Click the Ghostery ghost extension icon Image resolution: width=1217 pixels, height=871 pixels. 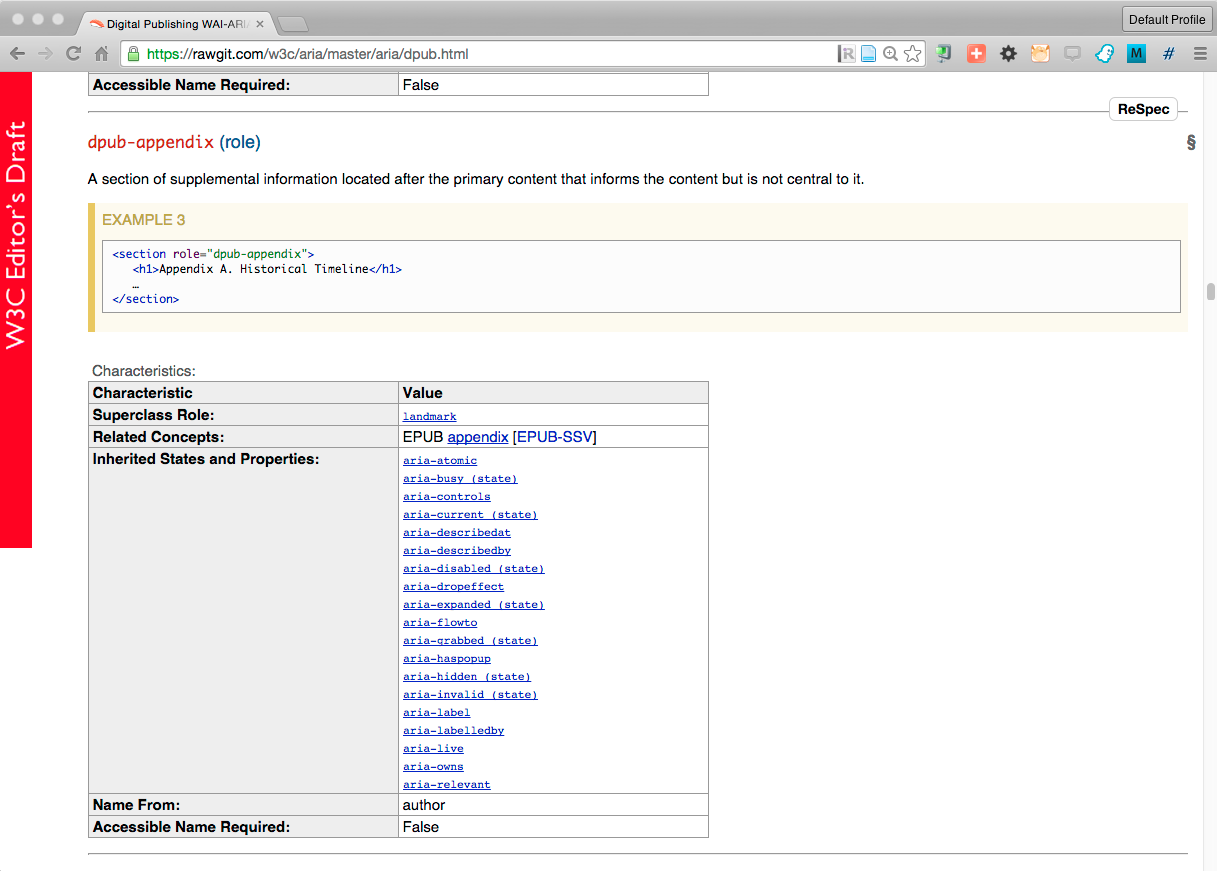[x=1104, y=54]
